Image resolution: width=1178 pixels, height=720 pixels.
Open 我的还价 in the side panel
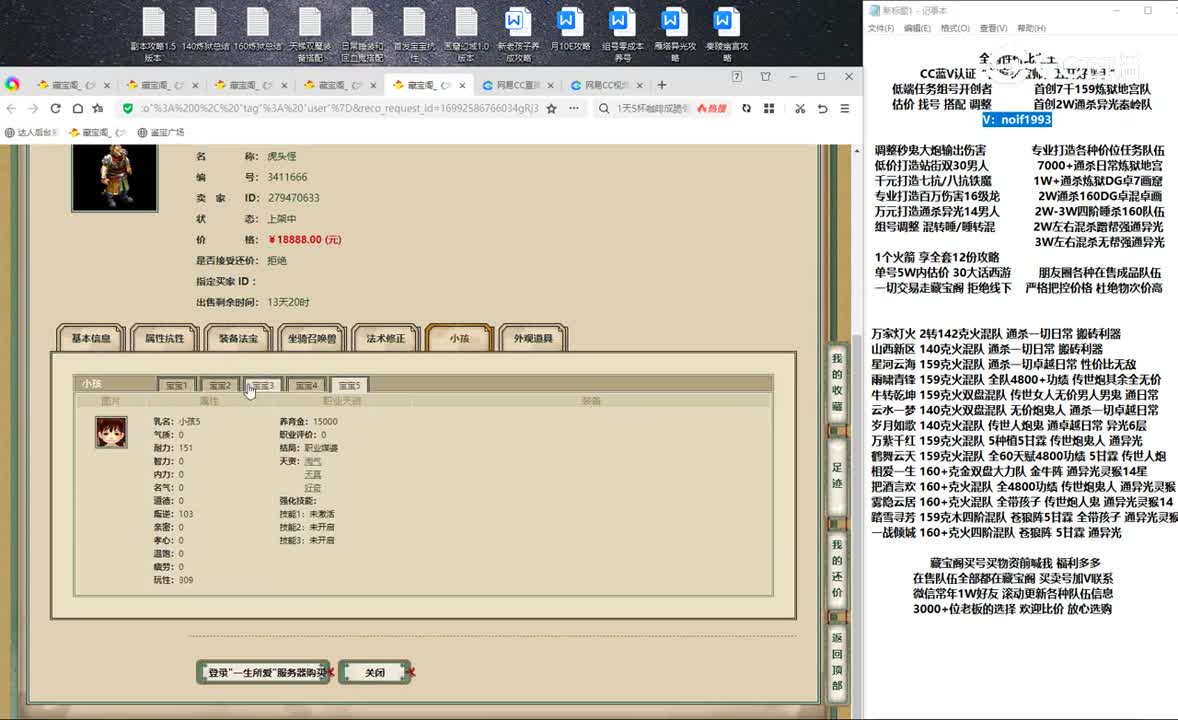coord(837,568)
